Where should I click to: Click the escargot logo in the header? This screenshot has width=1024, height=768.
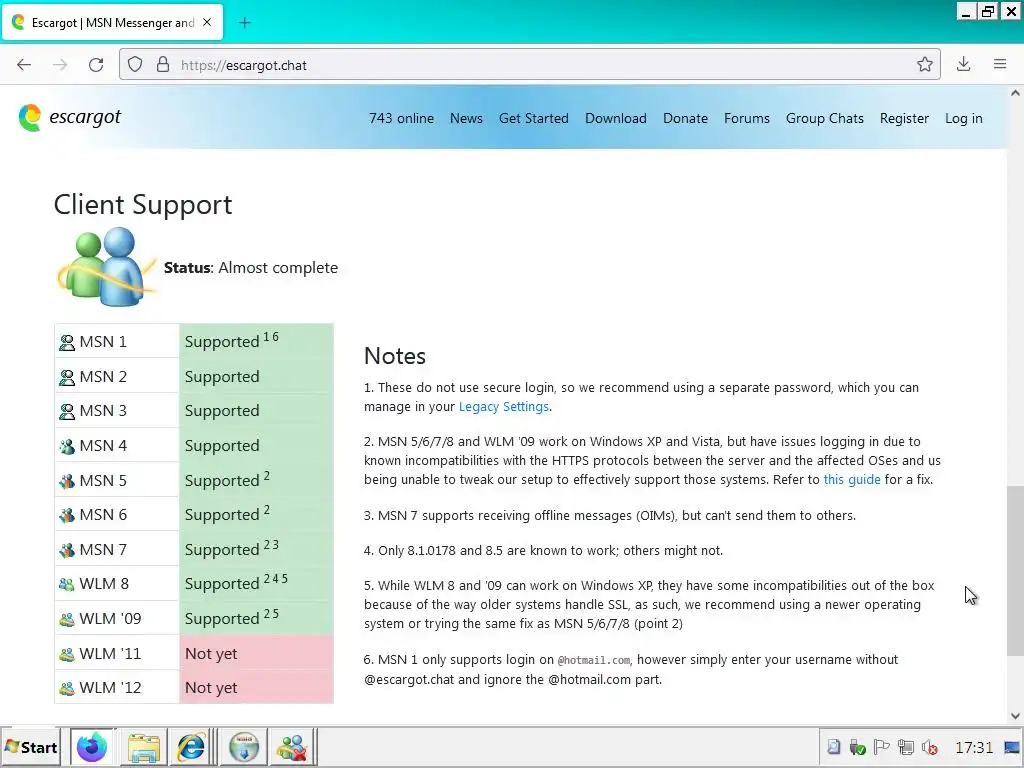pyautogui.click(x=70, y=118)
